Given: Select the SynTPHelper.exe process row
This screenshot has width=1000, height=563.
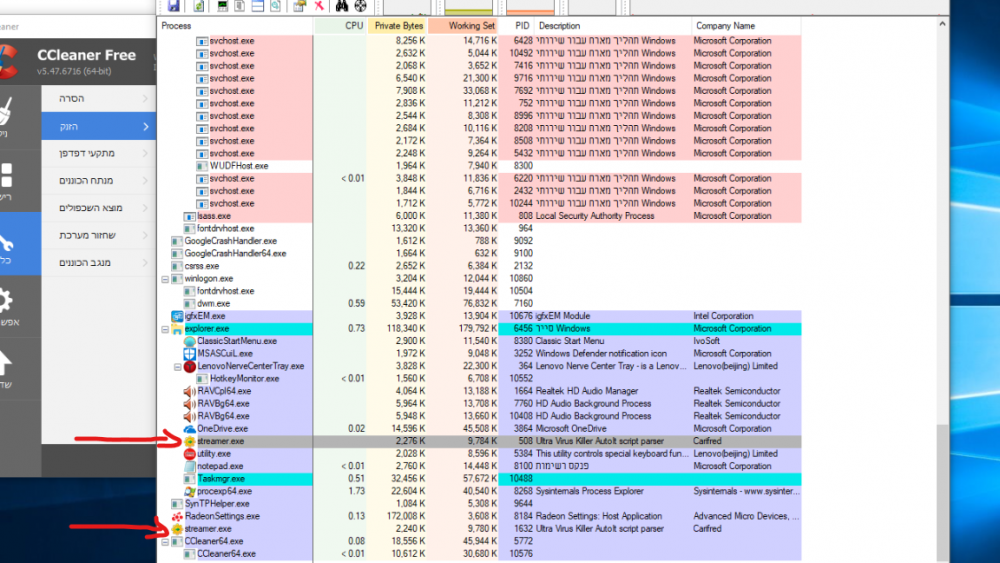Looking at the screenshot, I should coord(479,504).
